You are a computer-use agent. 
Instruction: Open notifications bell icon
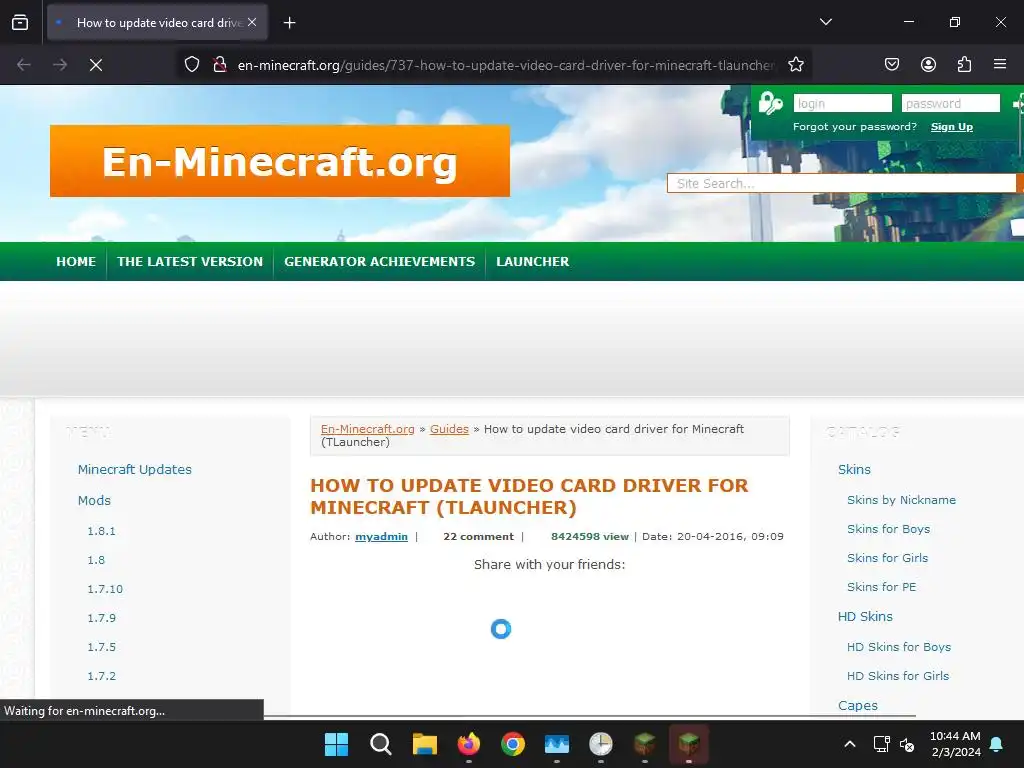tap(996, 744)
